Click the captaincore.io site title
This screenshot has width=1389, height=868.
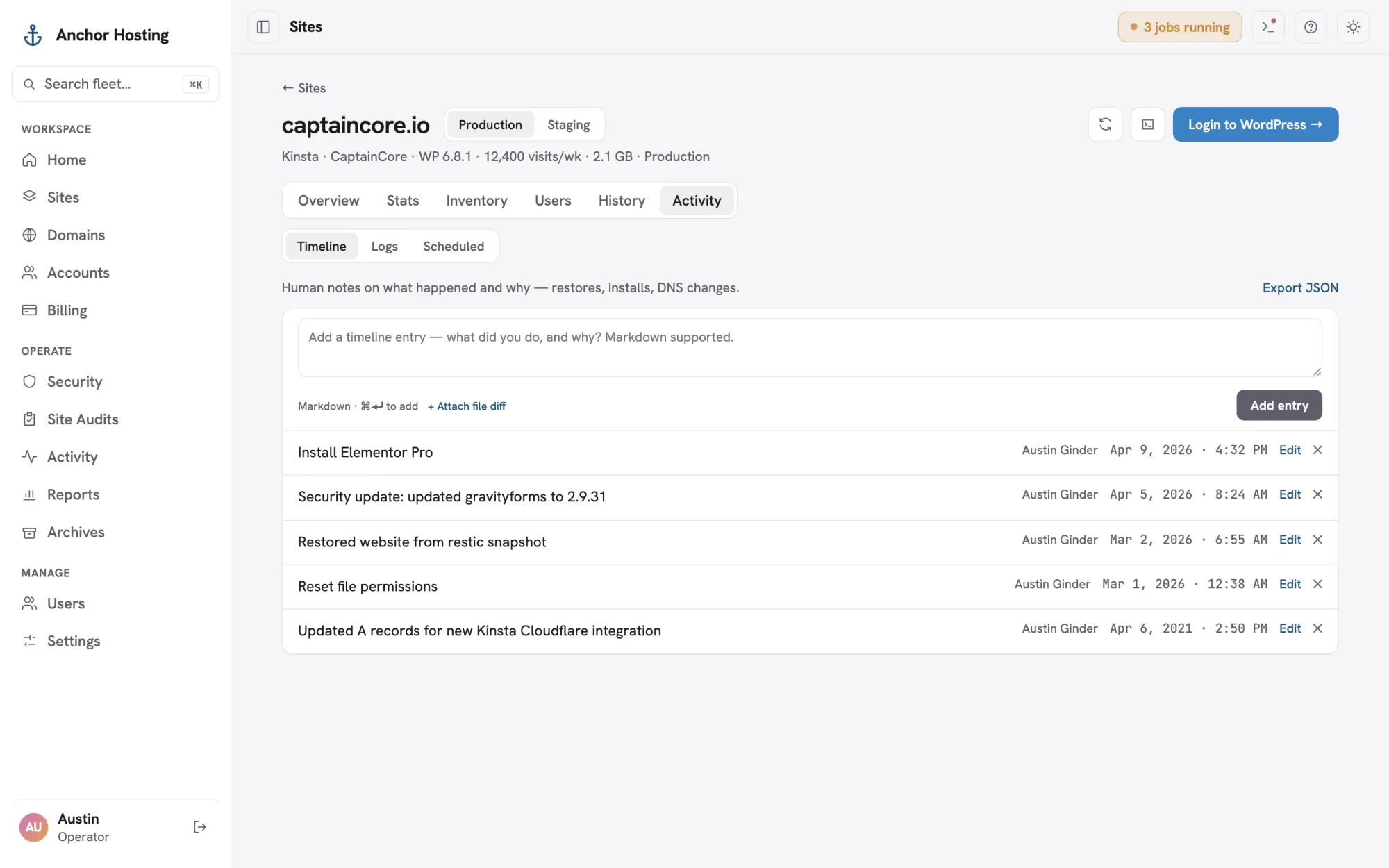click(356, 125)
